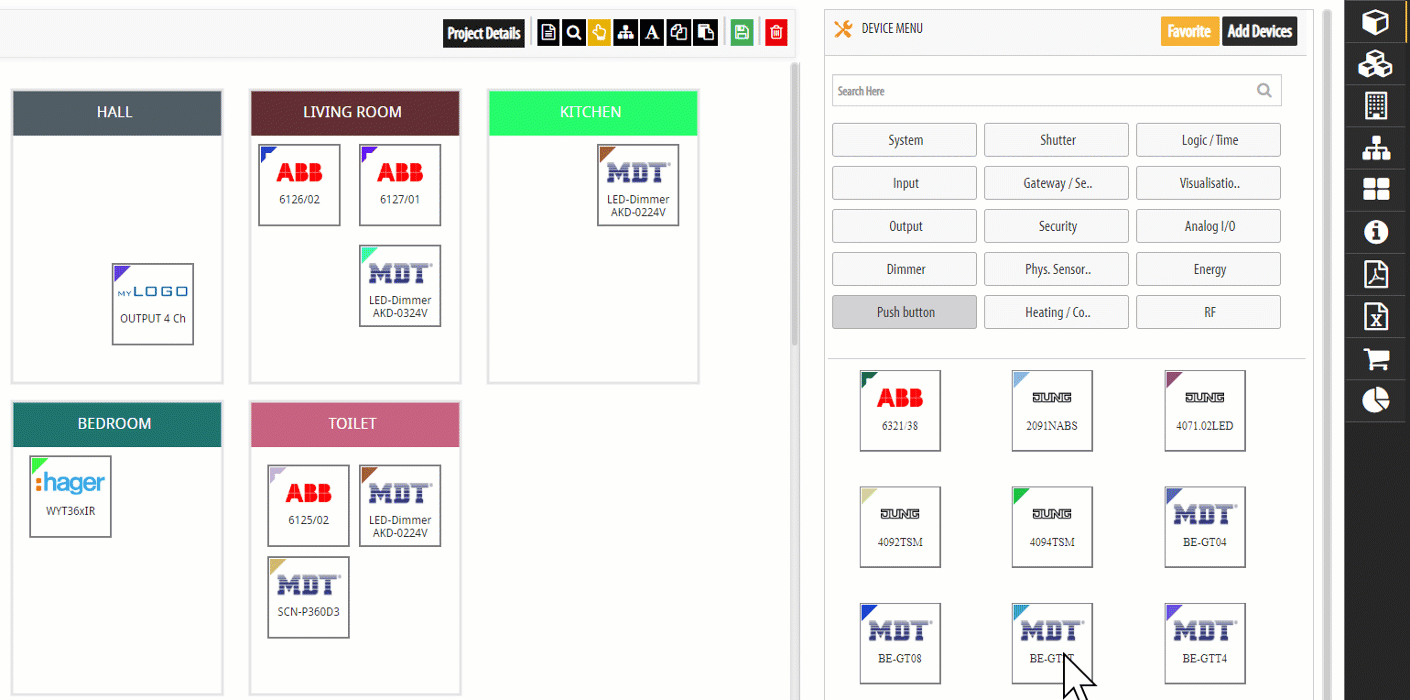Open the stacked cubes icon in sidebar
1410x700 pixels.
(1377, 64)
